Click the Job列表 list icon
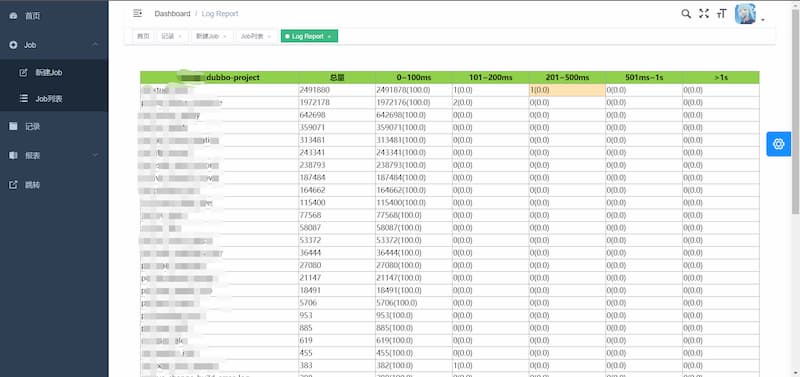The width and height of the screenshot is (800, 377). [x=23, y=98]
